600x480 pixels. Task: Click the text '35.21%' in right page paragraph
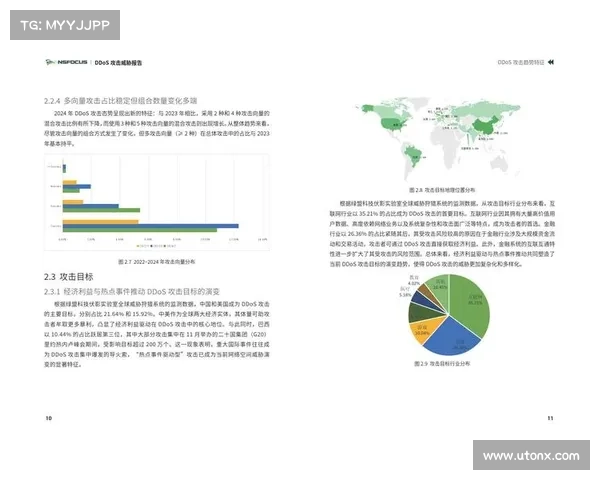click(368, 213)
